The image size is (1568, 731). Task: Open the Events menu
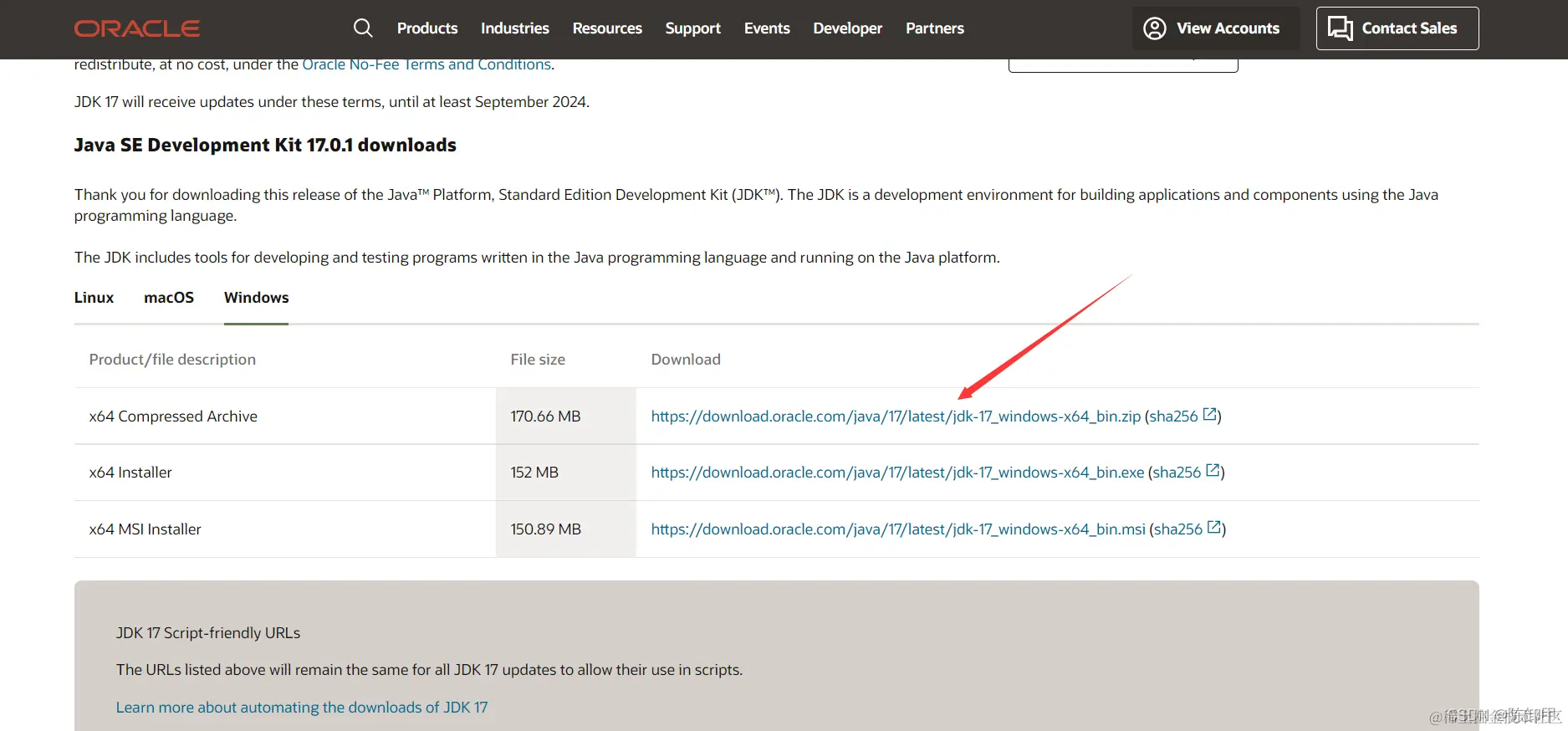coord(767,28)
